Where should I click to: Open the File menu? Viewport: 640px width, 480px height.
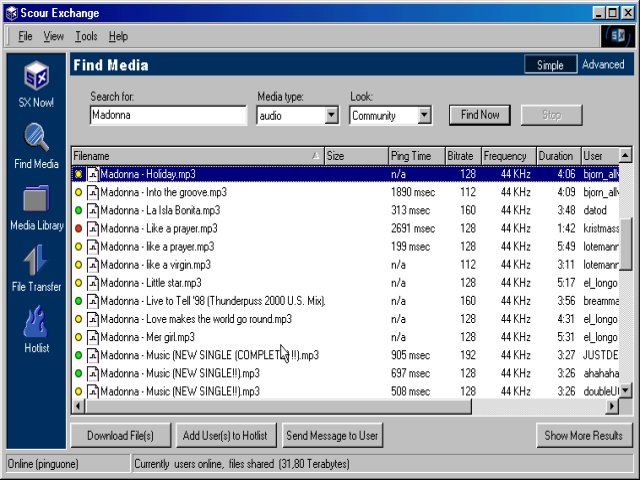click(x=25, y=36)
